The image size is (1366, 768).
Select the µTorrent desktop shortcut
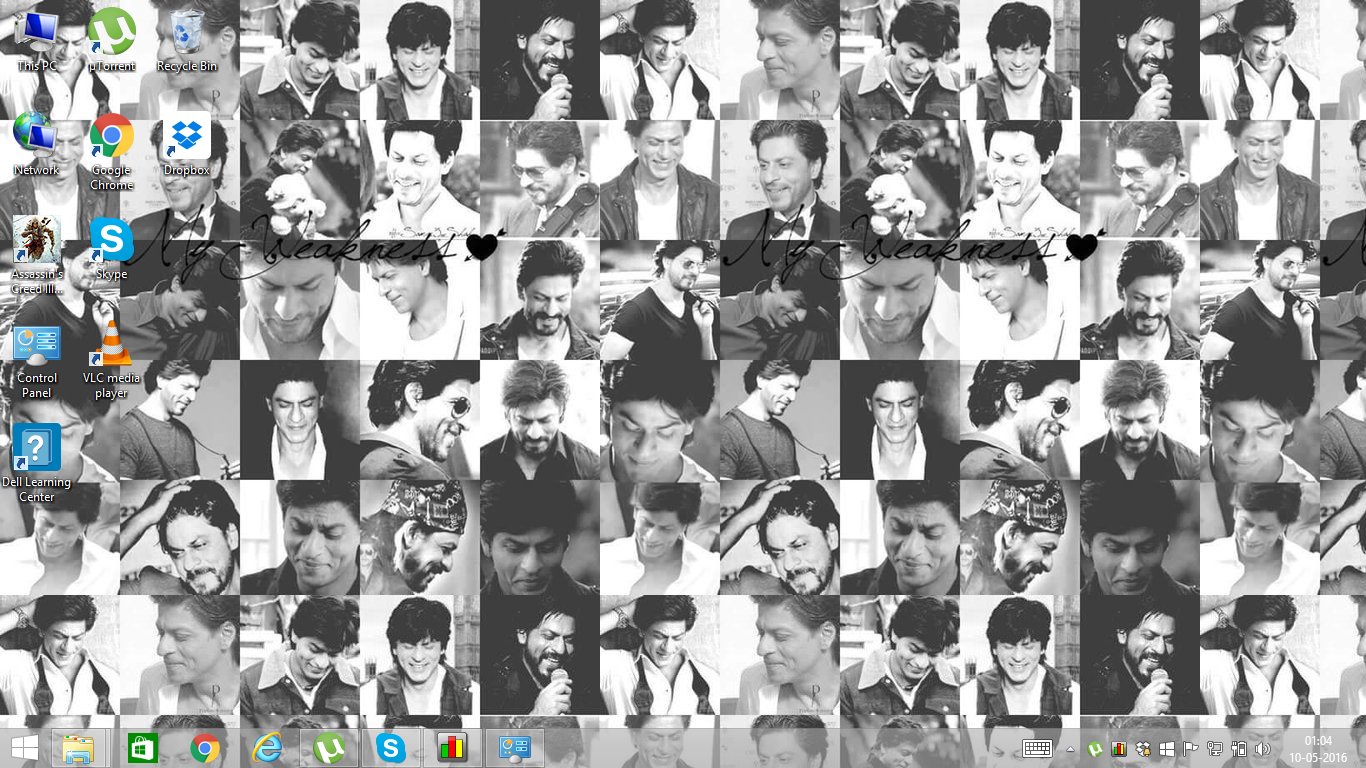coord(112,40)
